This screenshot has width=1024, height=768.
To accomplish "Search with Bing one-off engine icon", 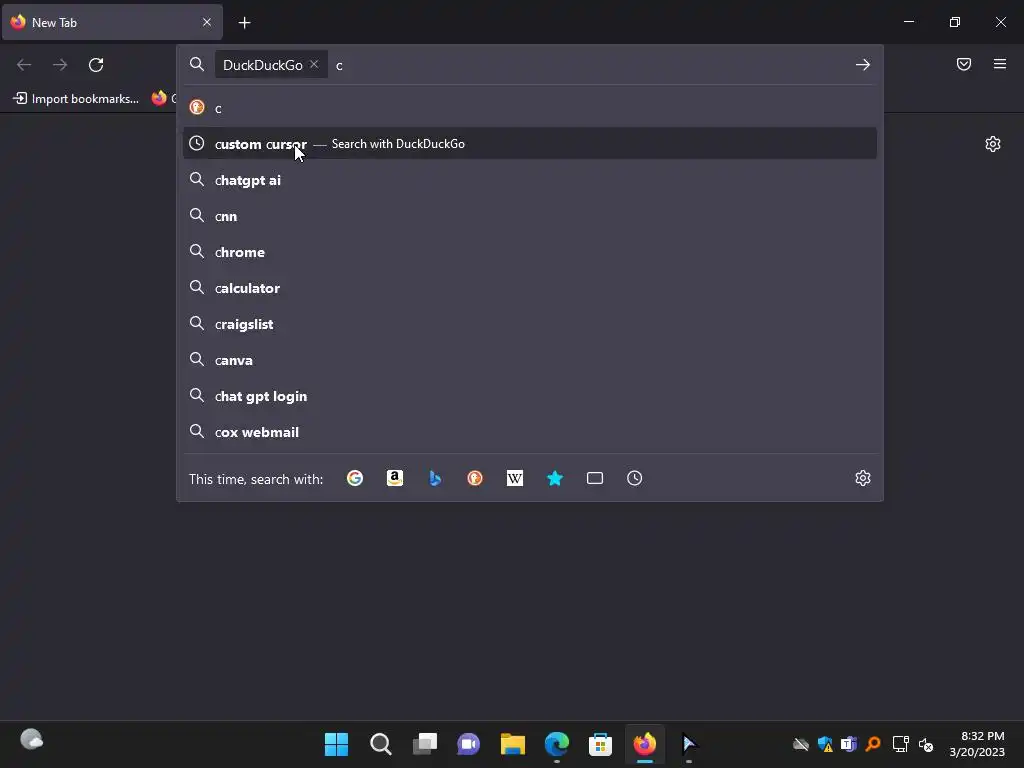I will (x=435, y=479).
